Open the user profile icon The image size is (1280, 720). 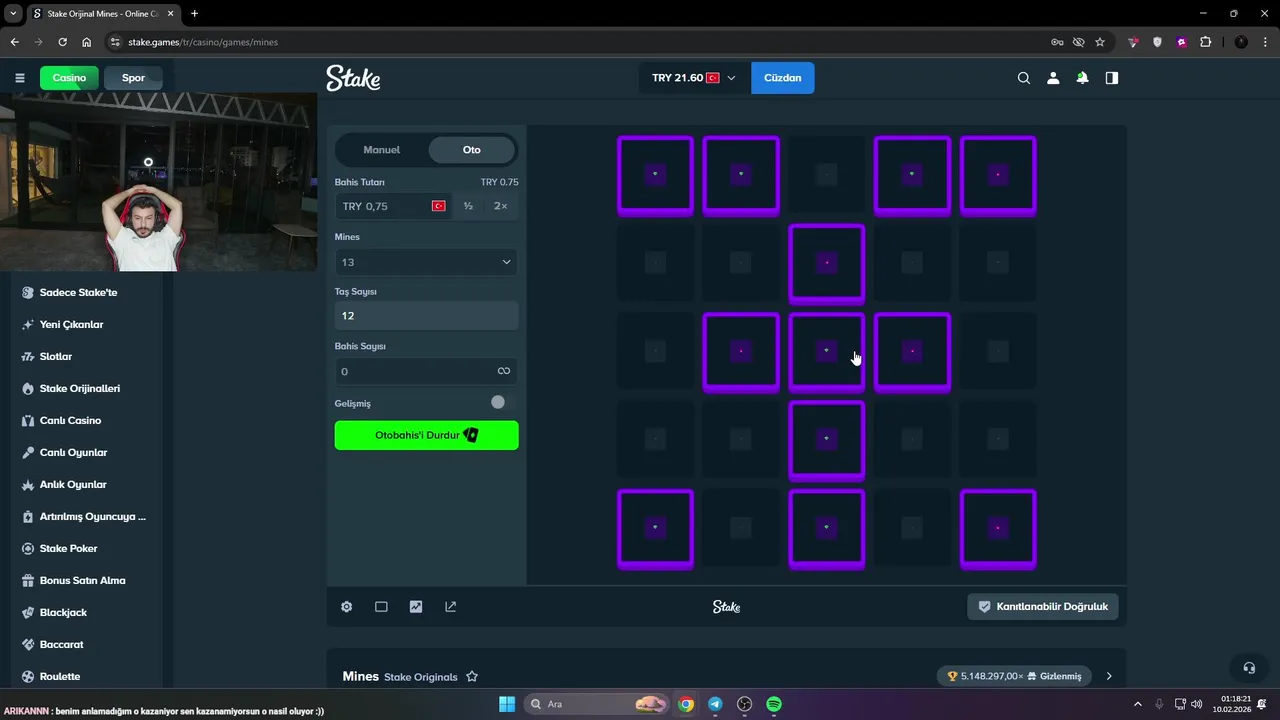[x=1053, y=78]
